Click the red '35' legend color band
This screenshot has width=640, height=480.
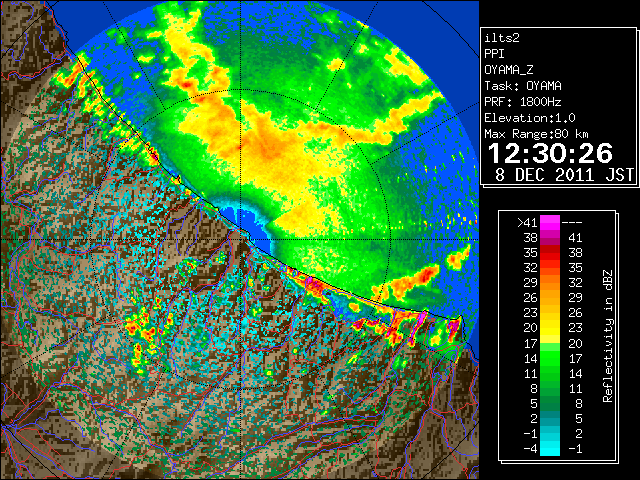click(x=550, y=253)
